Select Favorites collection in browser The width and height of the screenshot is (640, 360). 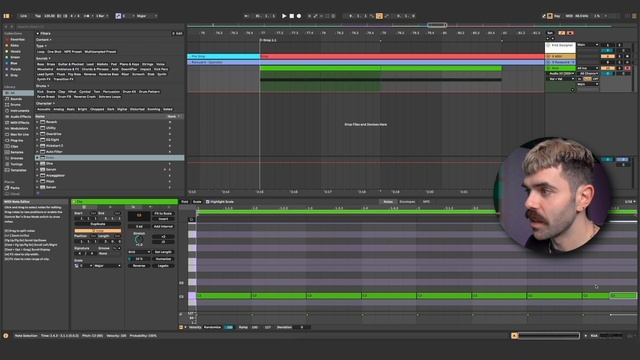coord(17,40)
